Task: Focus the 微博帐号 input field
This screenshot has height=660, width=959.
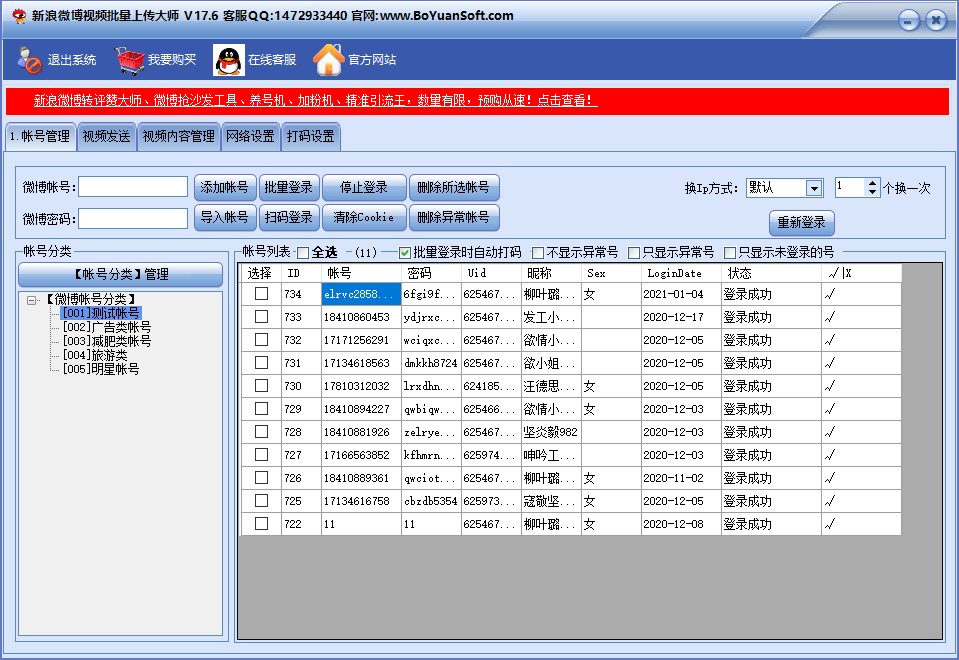Action: (133, 187)
